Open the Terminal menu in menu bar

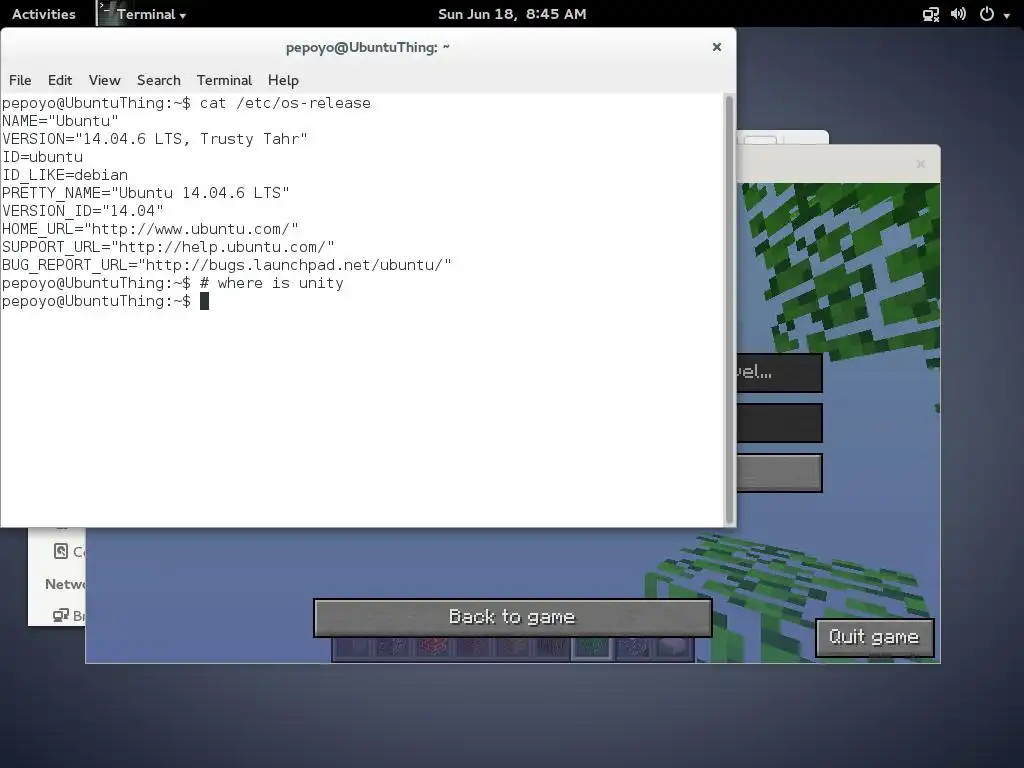coord(224,80)
